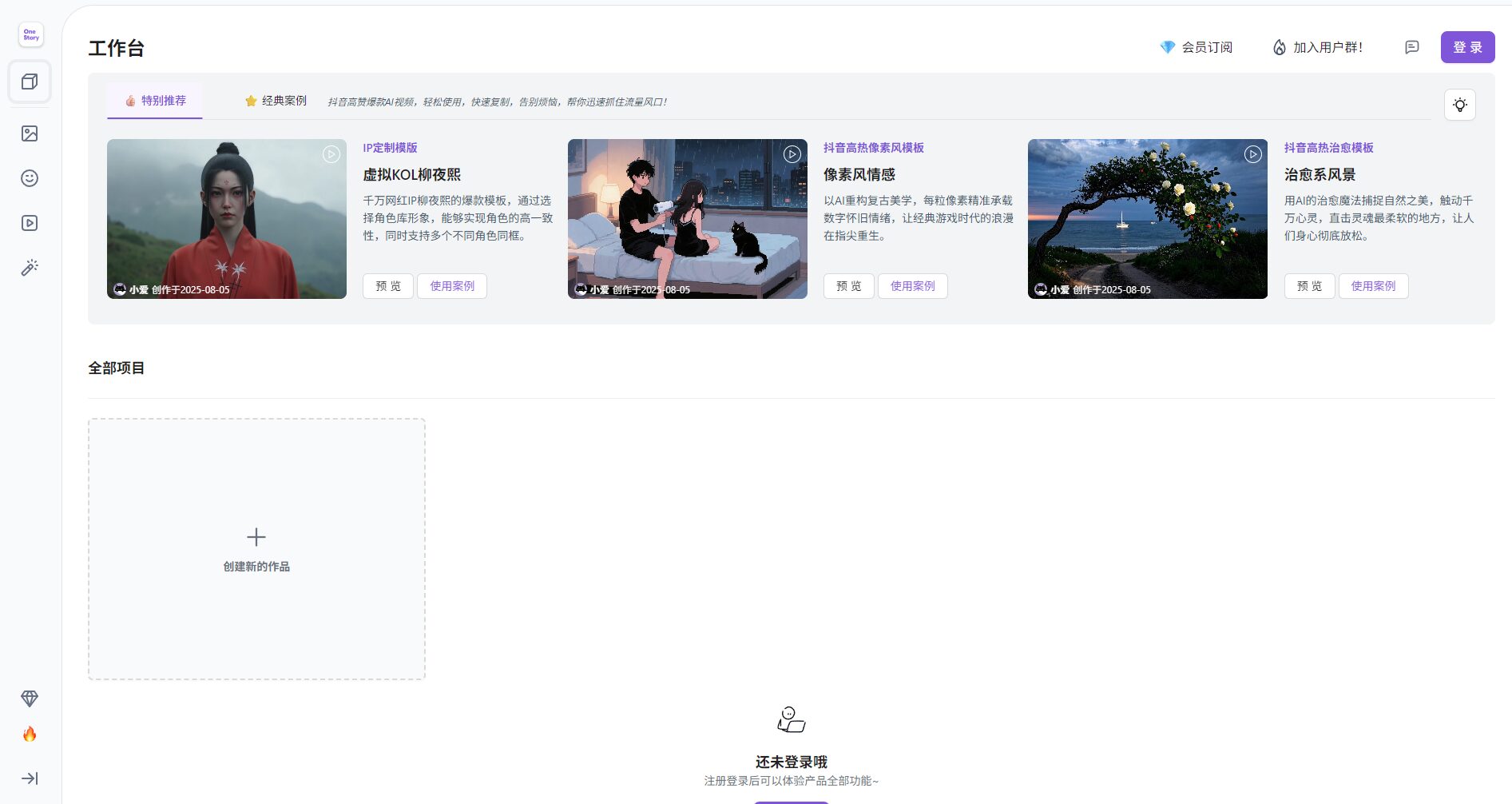Click 预览 for 像素风情感
The height and width of the screenshot is (804, 1512).
click(x=849, y=286)
